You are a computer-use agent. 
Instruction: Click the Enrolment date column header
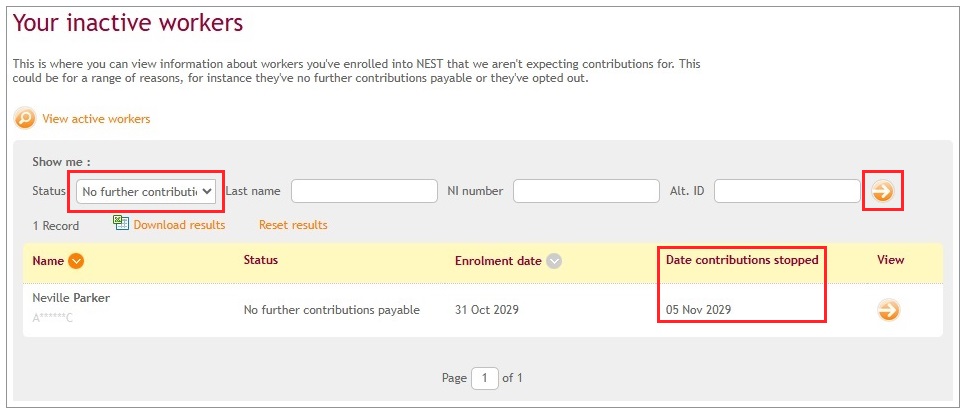[x=498, y=261]
